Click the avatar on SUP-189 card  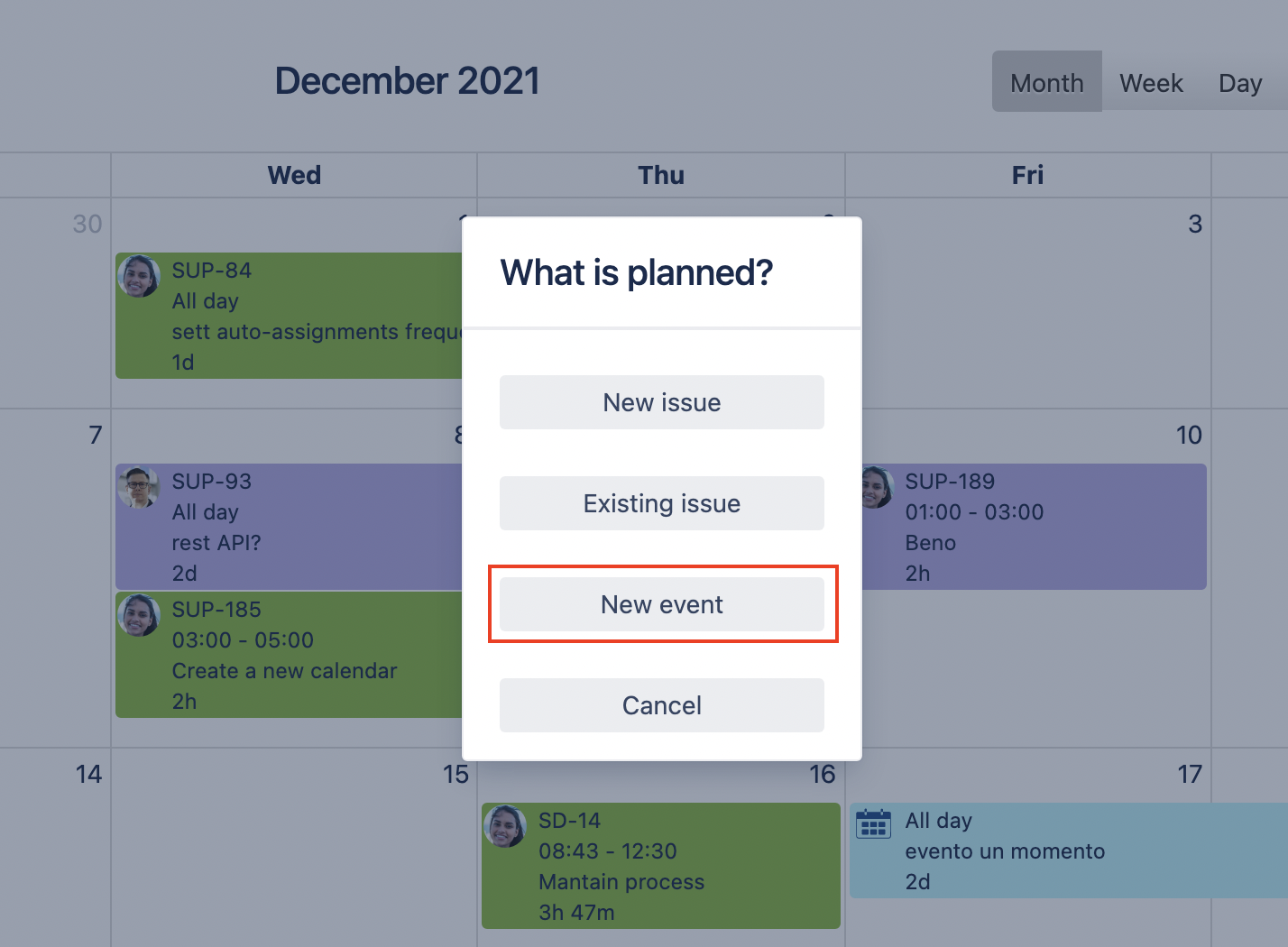874,487
